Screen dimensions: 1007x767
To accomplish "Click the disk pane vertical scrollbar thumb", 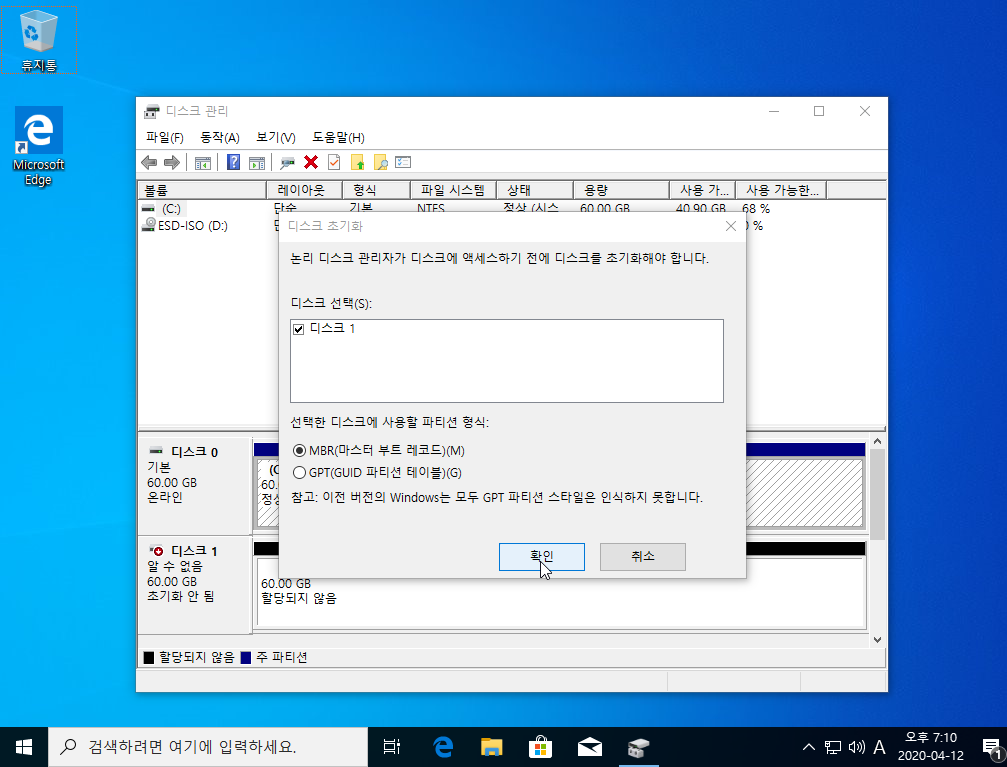I will pyautogui.click(x=877, y=495).
